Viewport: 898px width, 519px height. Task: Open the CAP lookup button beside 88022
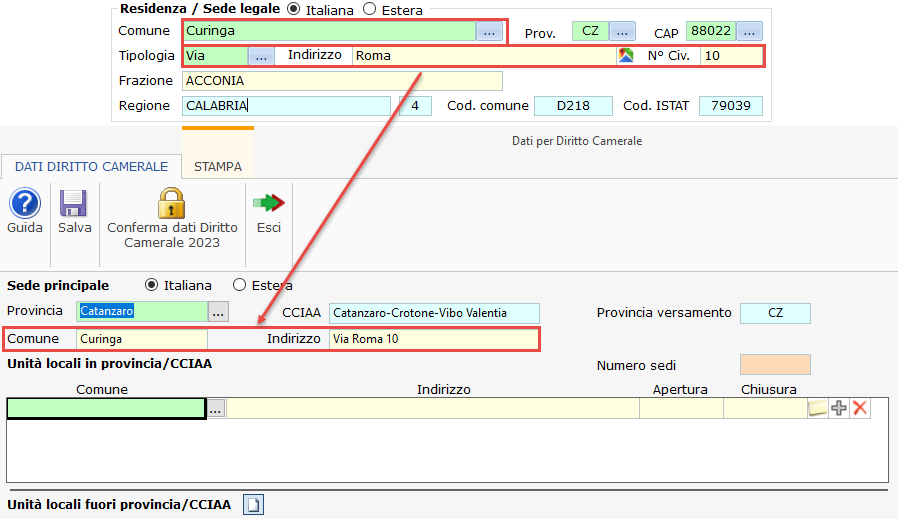pos(750,32)
